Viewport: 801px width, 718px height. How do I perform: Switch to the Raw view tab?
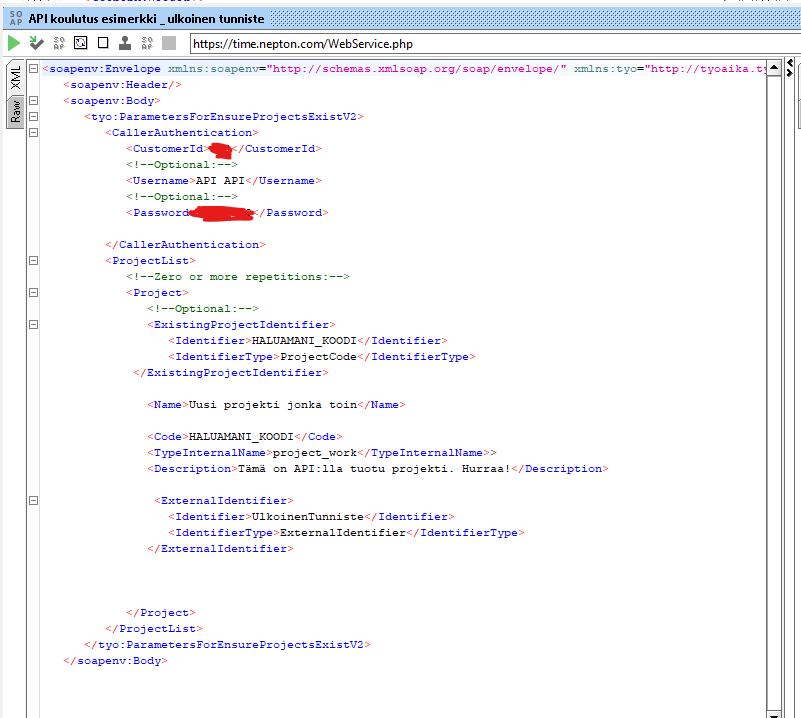(x=15, y=112)
